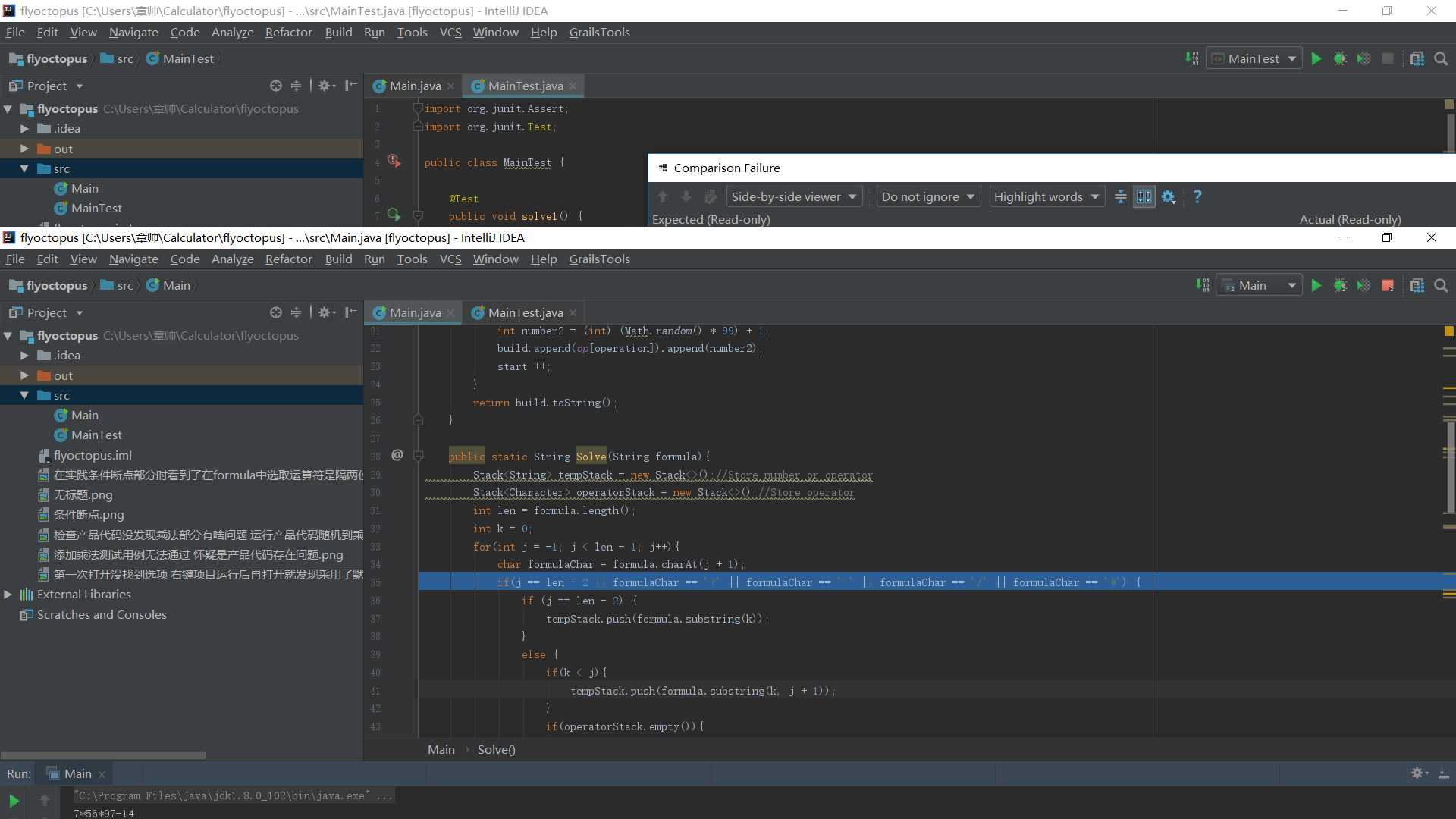The width and height of the screenshot is (1456, 819).
Task: Open the help question mark in Comparison Failure
Action: click(1197, 197)
